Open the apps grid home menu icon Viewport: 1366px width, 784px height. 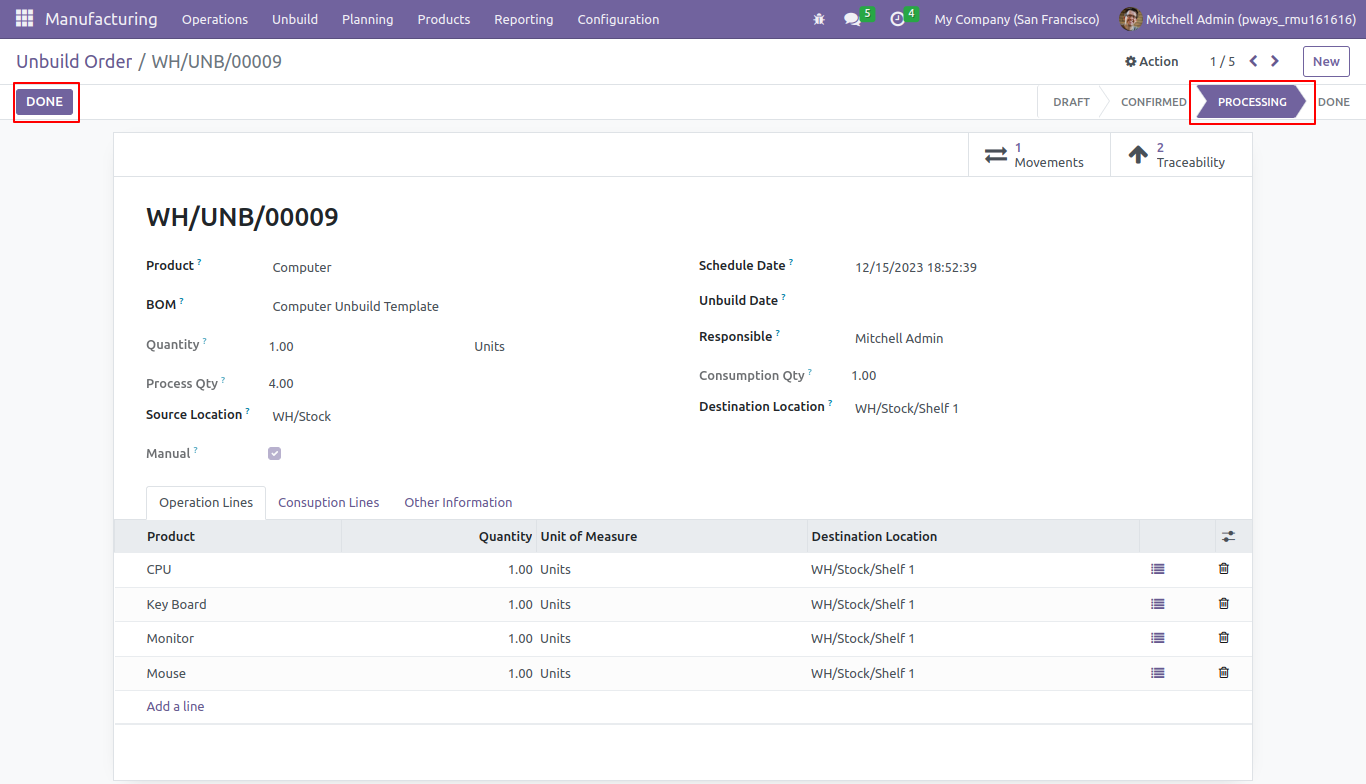(24, 19)
